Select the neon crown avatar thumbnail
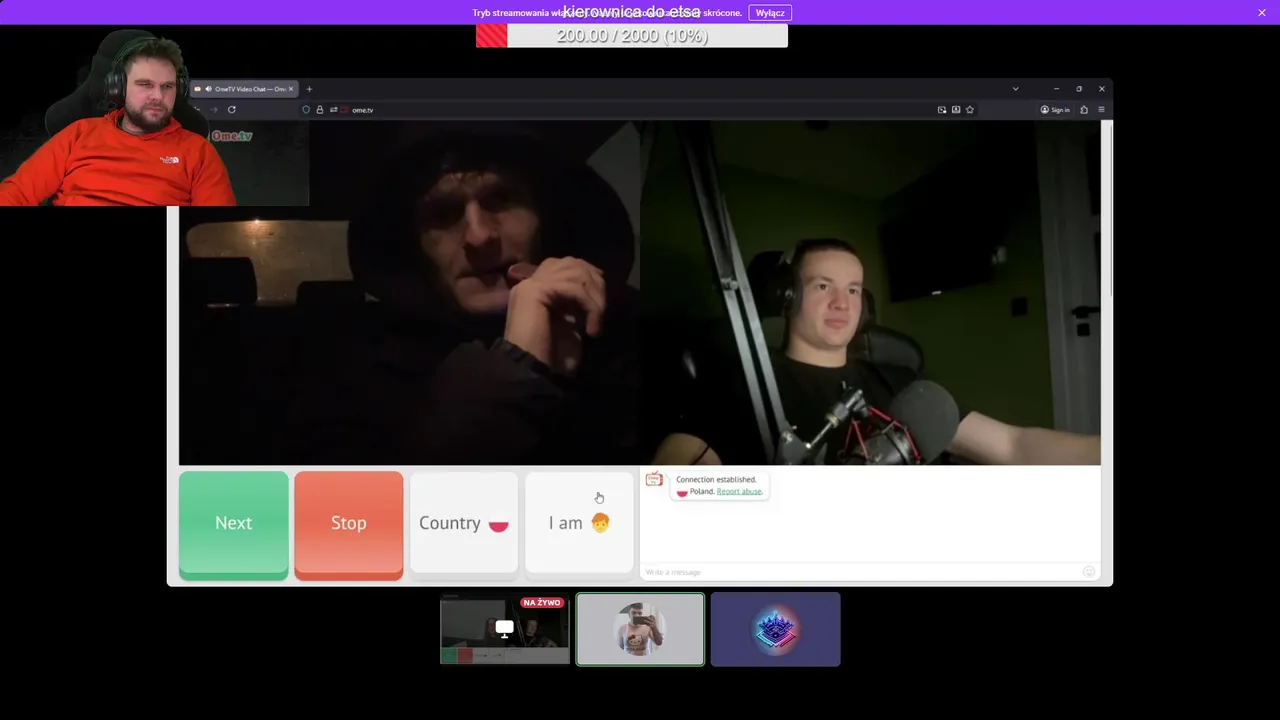The height and width of the screenshot is (720, 1280). [x=776, y=629]
